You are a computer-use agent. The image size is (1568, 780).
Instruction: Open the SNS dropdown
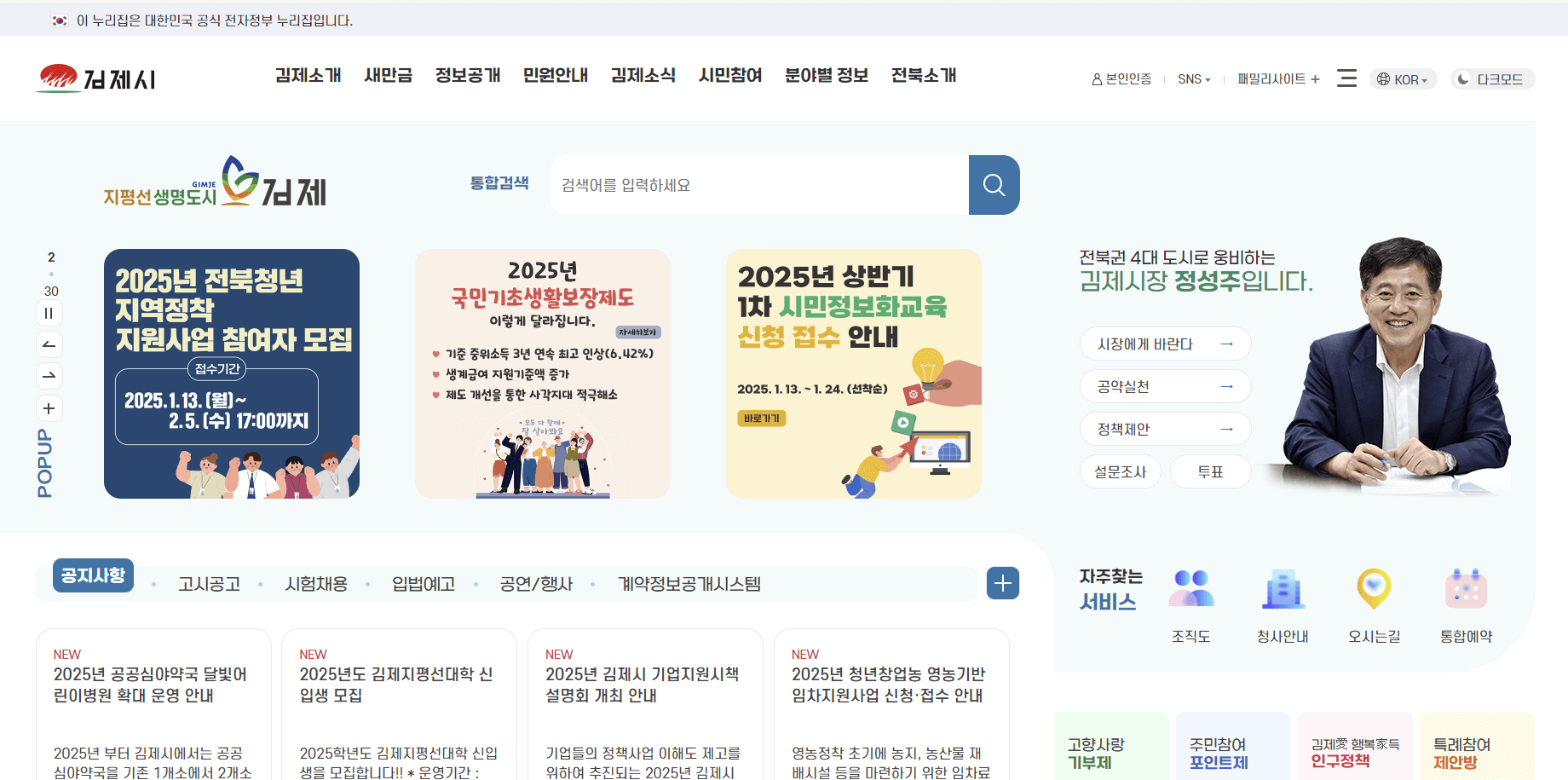point(1194,78)
